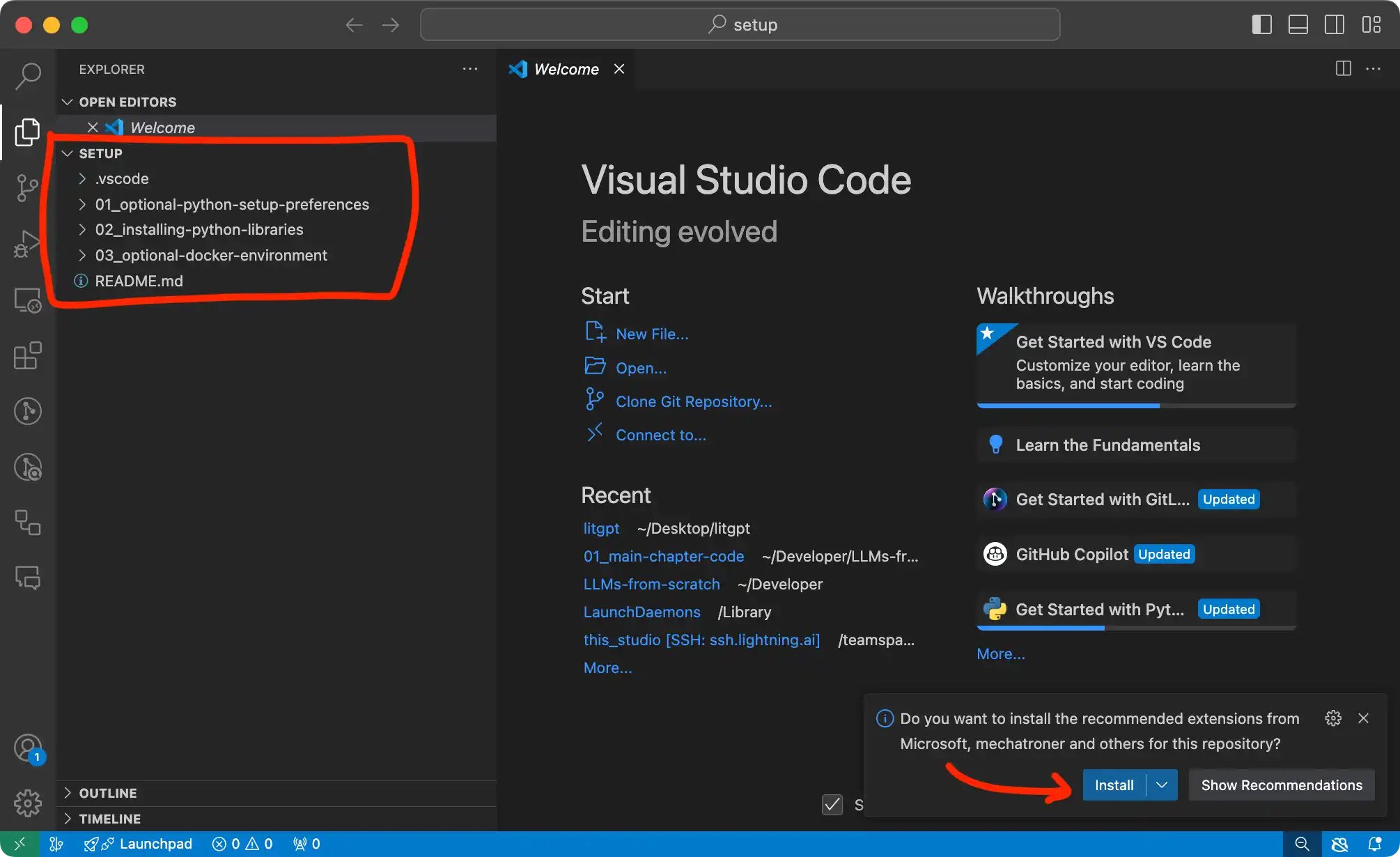Screen dimensions: 1400x857
Task: Open Explorer Views and More Actions
Action: tap(470, 69)
